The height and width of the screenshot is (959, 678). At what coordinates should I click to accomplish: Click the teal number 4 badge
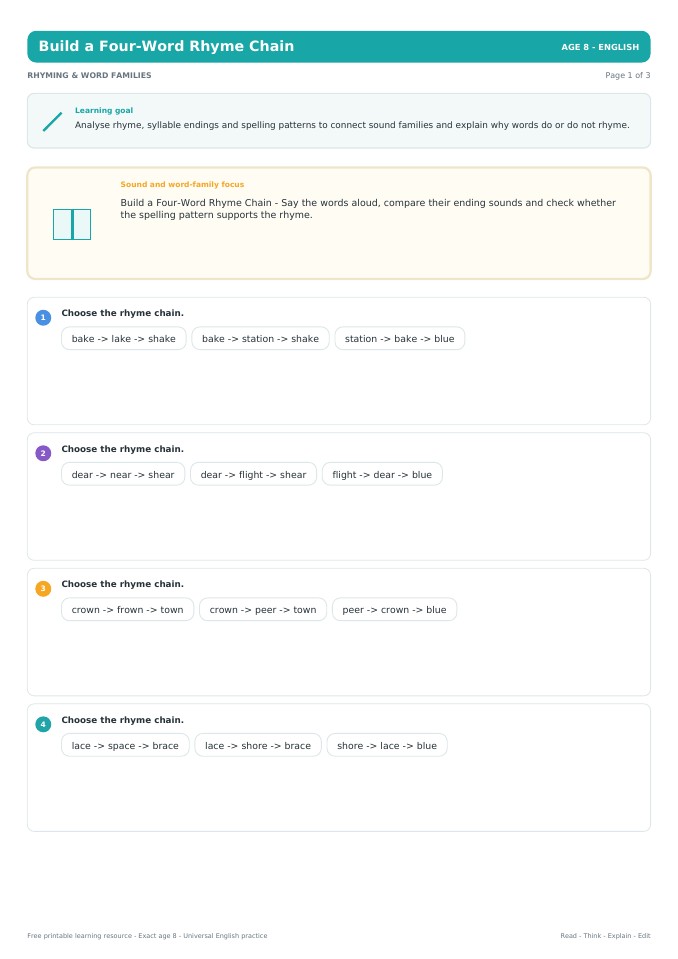[43, 724]
